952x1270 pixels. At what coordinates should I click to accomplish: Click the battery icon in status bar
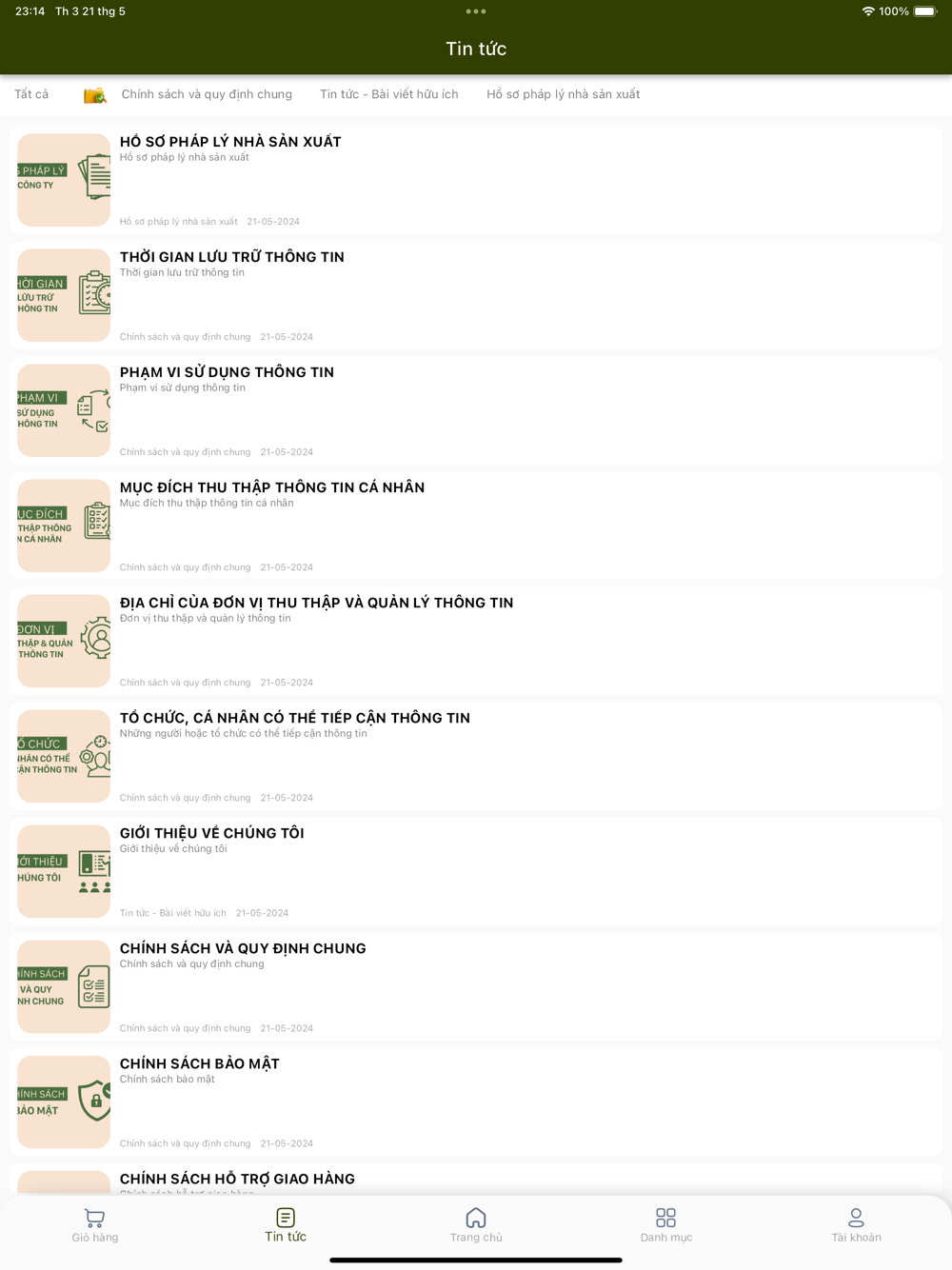coord(926,11)
